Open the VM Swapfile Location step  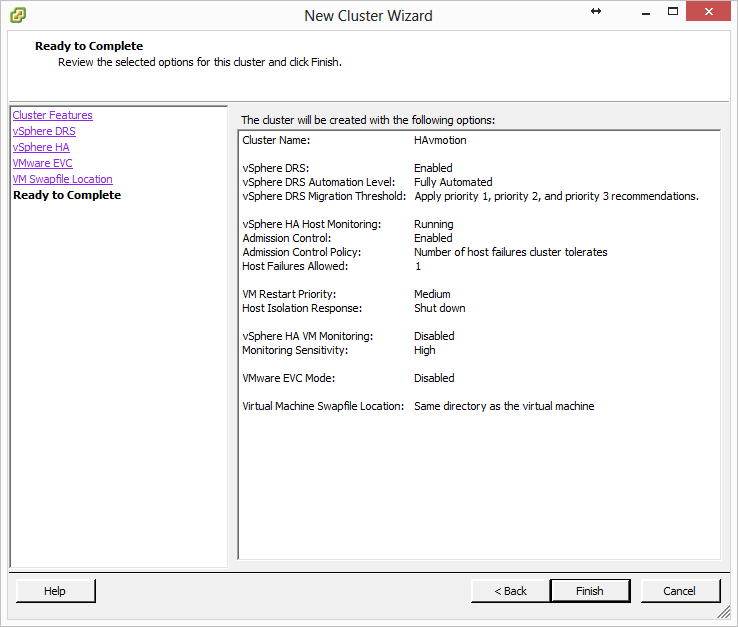[x=63, y=179]
